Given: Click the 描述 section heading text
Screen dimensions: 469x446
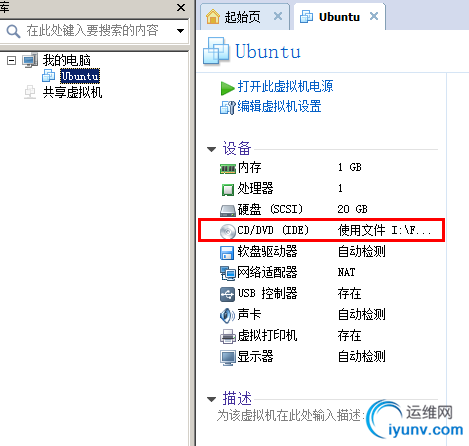Looking at the screenshot, I should pos(237,398).
